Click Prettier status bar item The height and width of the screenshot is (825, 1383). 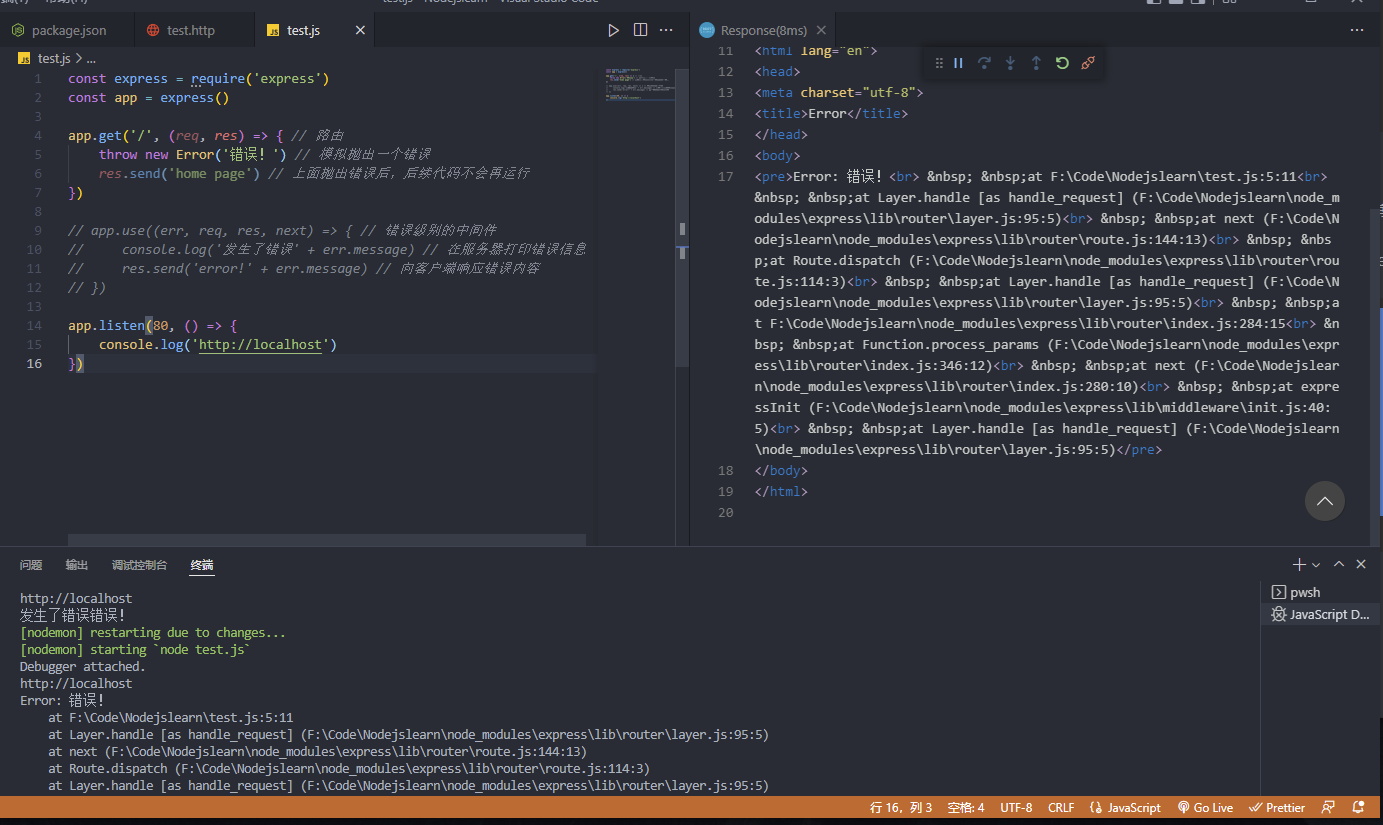click(1278, 808)
